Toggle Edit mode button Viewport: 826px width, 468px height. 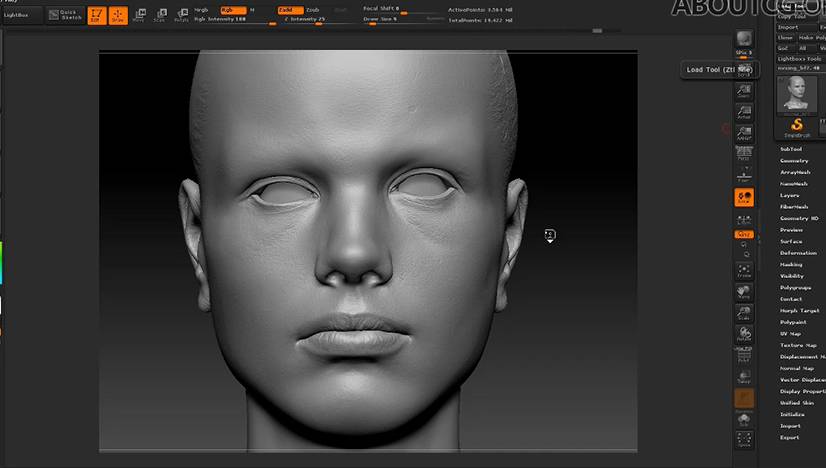pos(97,15)
